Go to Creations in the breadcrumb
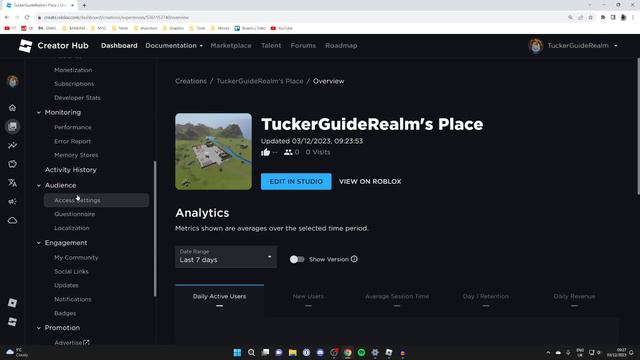The image size is (640, 360). click(x=191, y=81)
